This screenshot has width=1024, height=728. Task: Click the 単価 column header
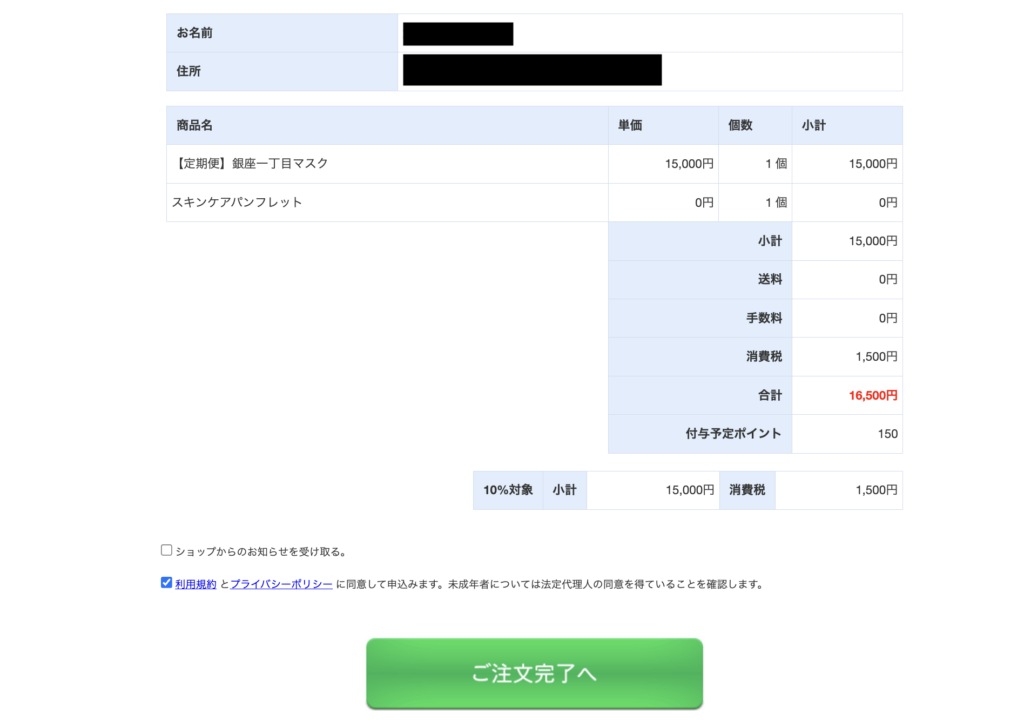(x=630, y=126)
